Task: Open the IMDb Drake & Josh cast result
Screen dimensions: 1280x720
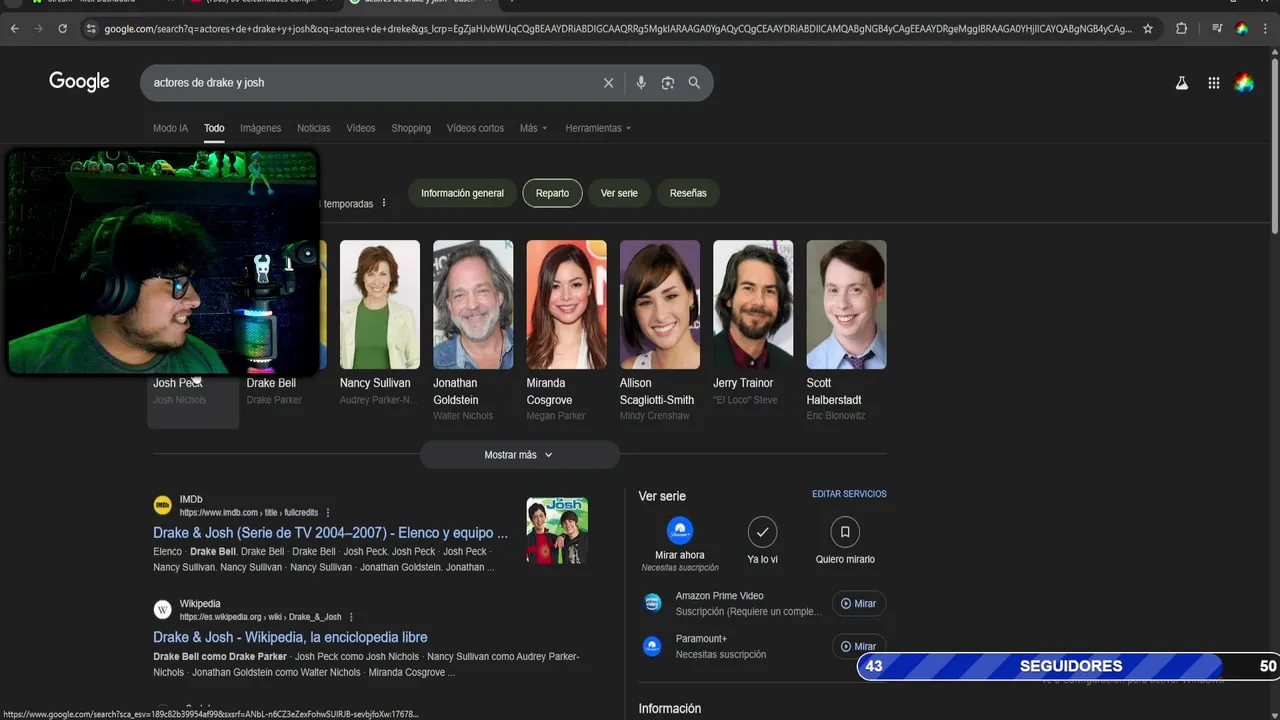Action: pyautogui.click(x=330, y=533)
